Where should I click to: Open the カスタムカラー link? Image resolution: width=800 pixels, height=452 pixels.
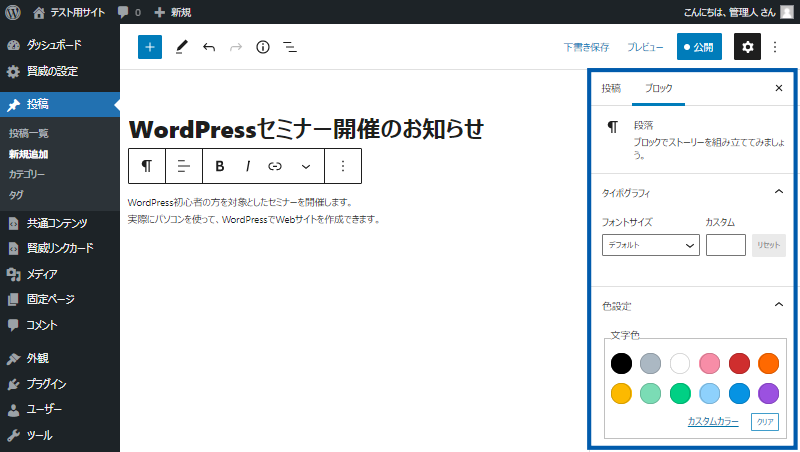pyautogui.click(x=713, y=421)
